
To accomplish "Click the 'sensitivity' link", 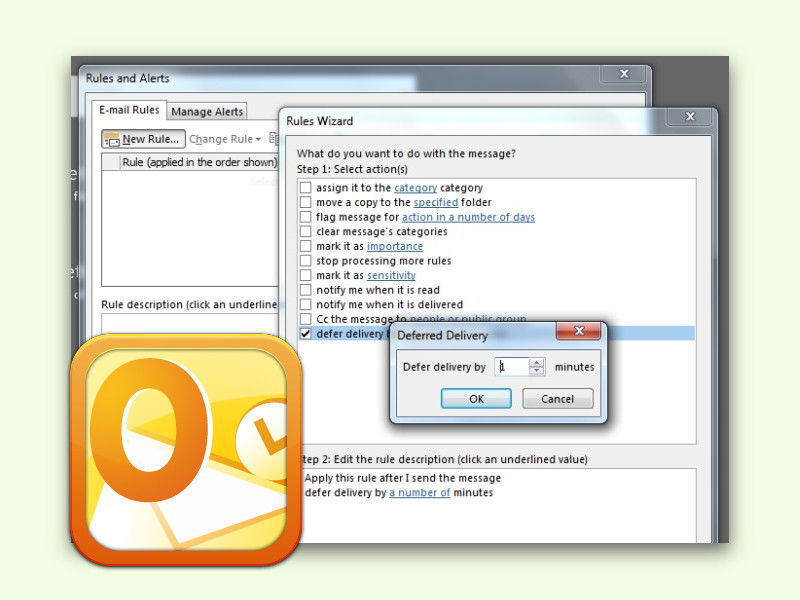I will (391, 275).
